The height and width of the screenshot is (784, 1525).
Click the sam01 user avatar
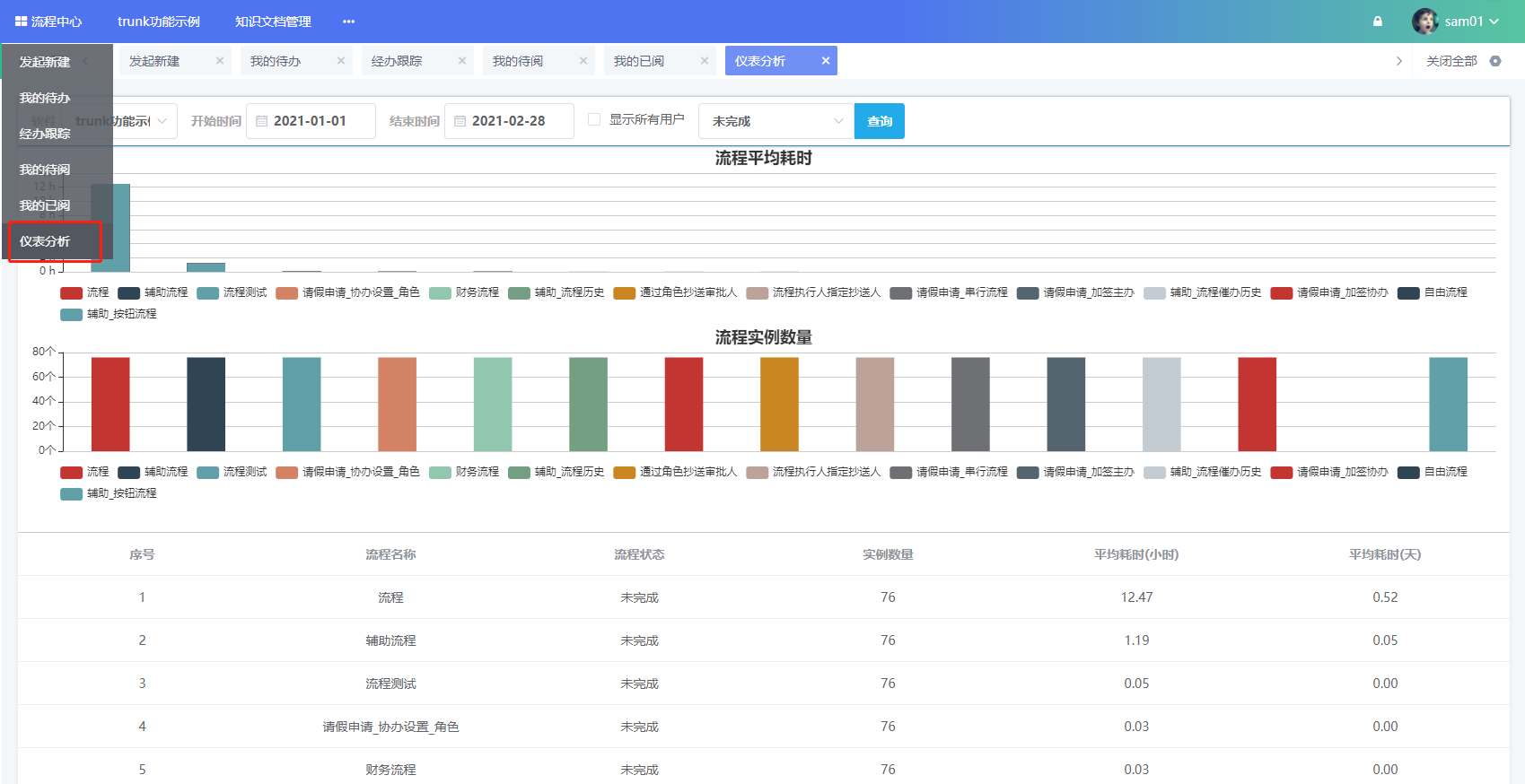(1424, 22)
